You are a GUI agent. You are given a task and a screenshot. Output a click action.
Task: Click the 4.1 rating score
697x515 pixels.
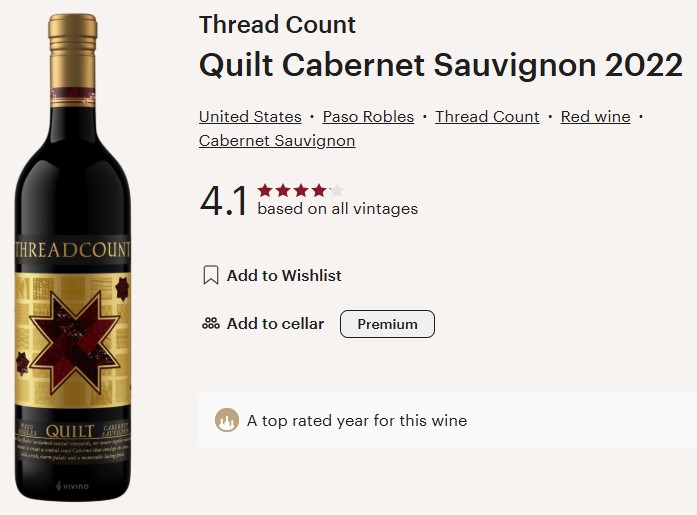point(224,201)
